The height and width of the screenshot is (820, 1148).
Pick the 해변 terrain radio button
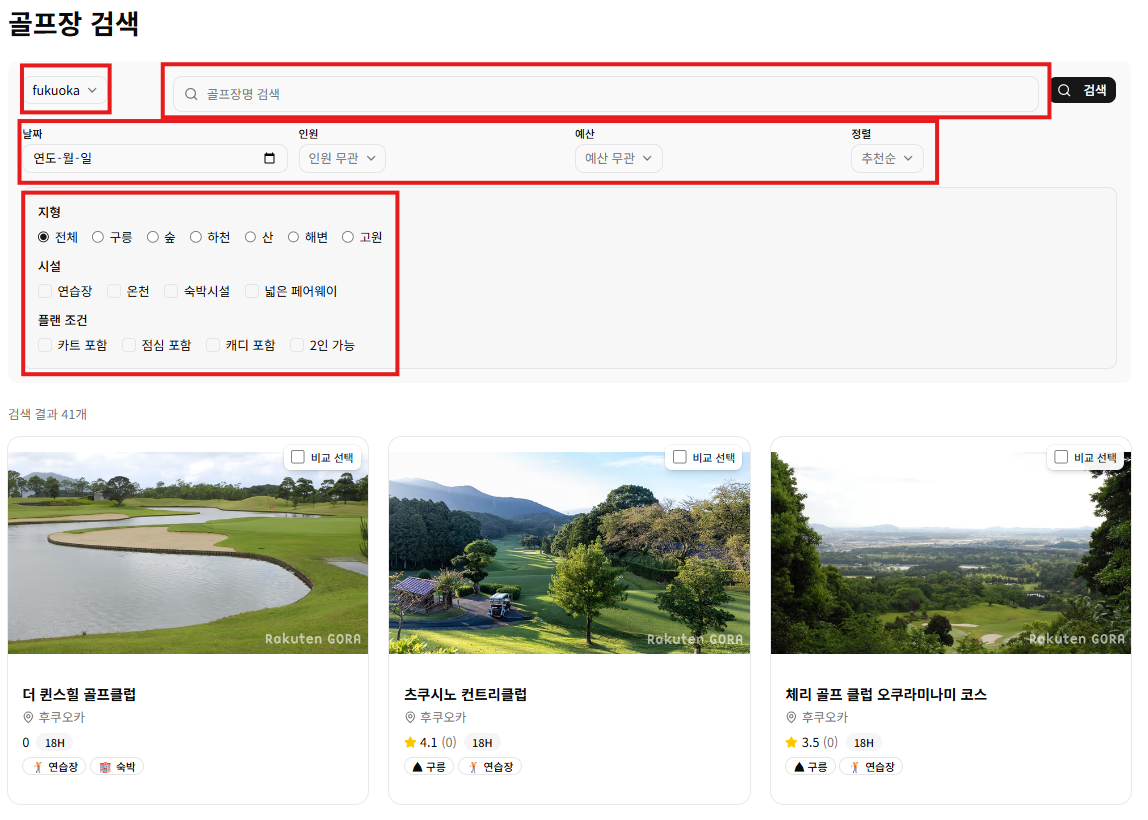[294, 237]
